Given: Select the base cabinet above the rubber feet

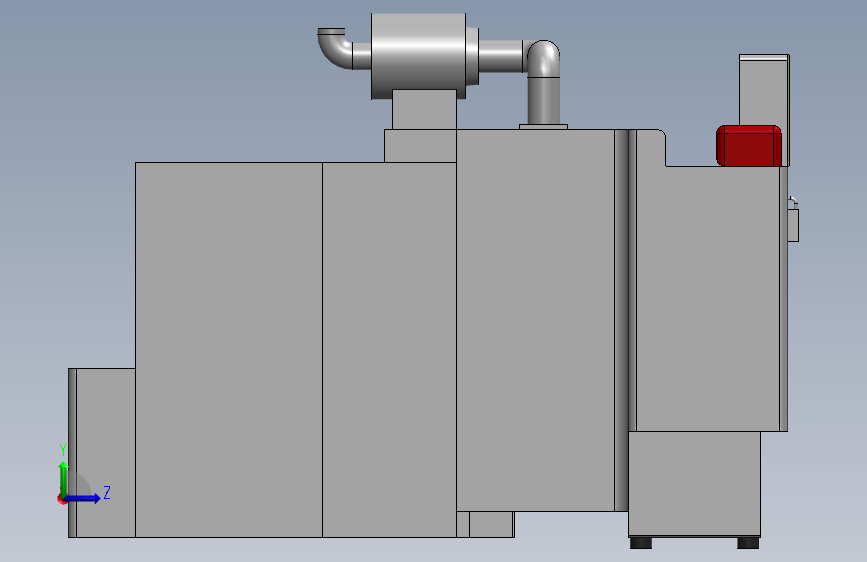Looking at the screenshot, I should coord(694,484).
